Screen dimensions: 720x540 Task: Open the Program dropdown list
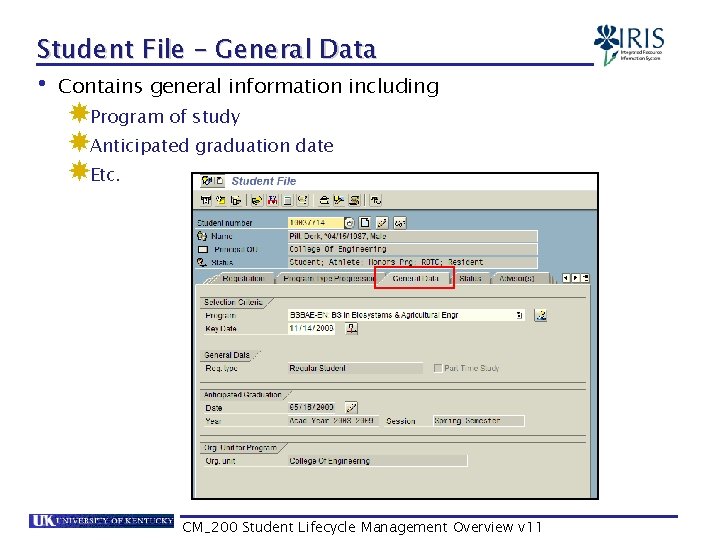pos(519,315)
